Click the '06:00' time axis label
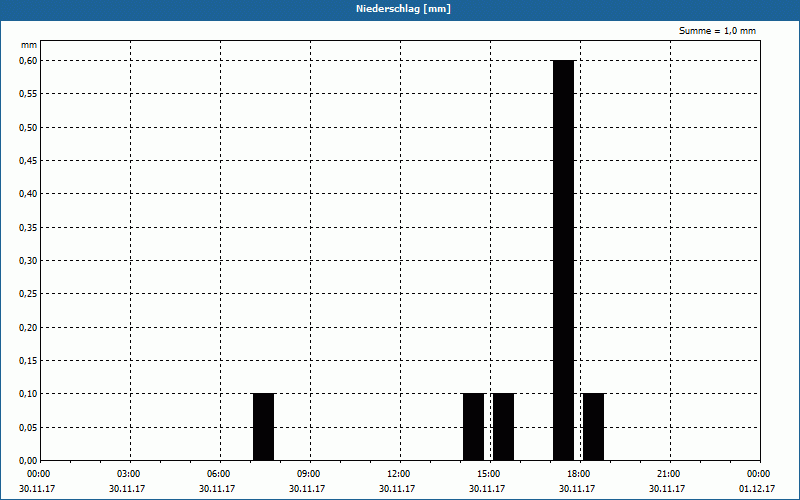The image size is (800, 500). (x=219, y=474)
